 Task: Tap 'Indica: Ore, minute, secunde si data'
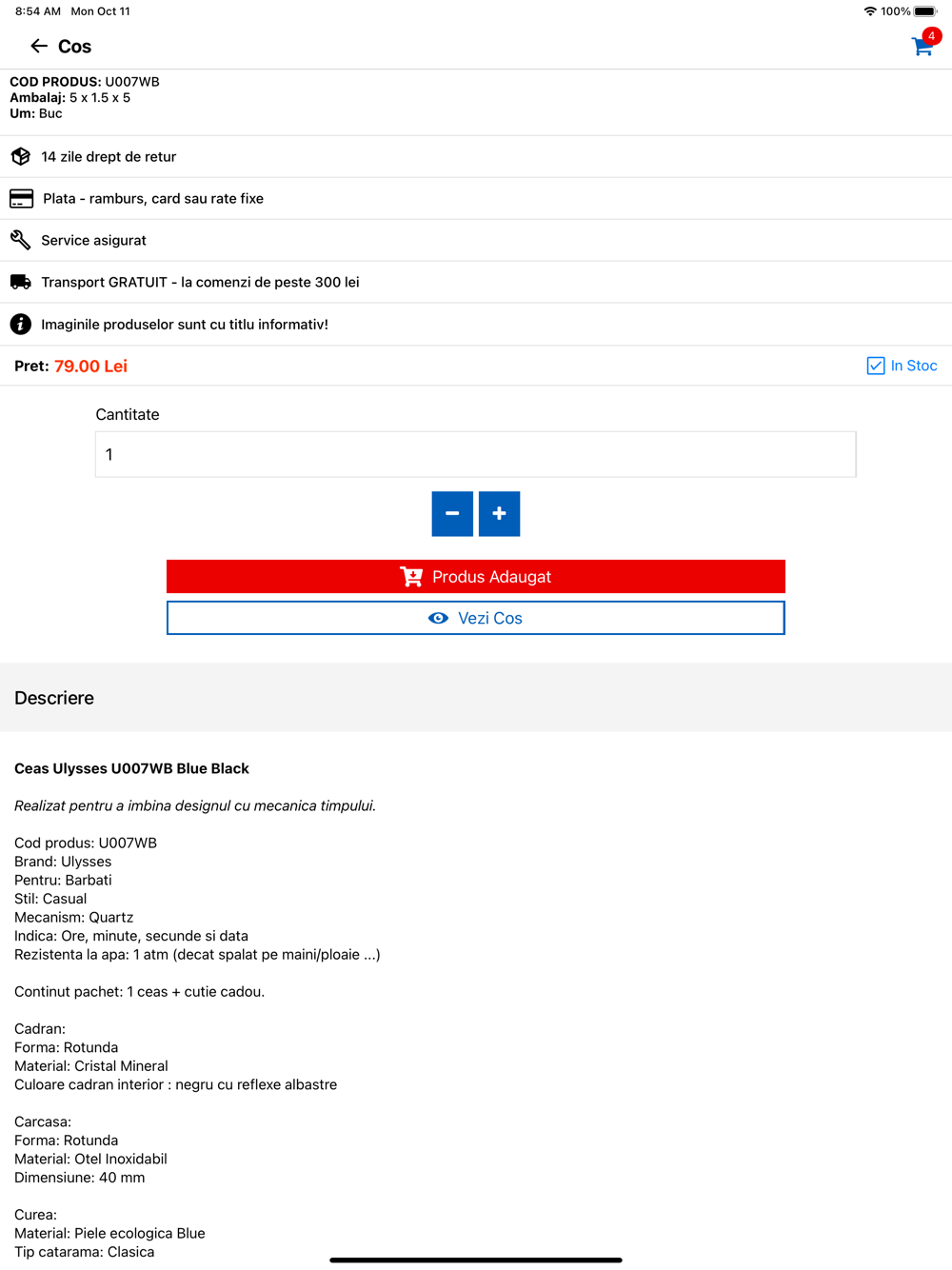coord(131,936)
